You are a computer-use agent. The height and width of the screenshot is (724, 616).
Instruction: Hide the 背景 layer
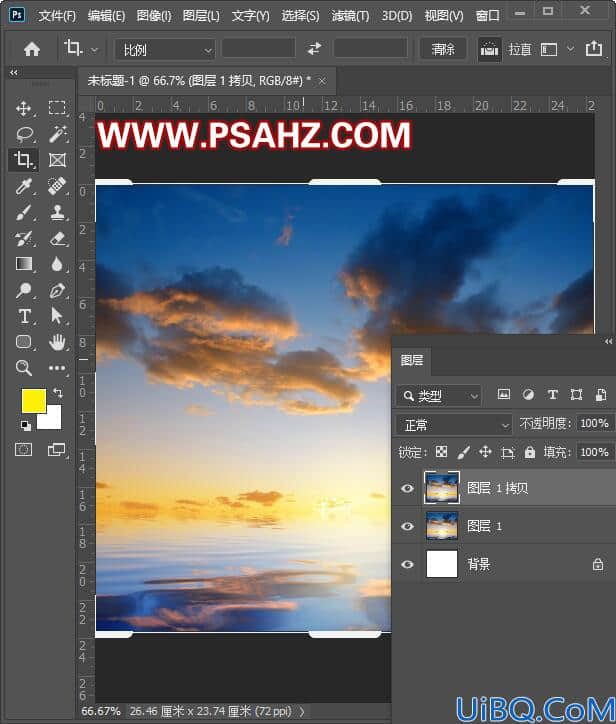click(x=407, y=564)
